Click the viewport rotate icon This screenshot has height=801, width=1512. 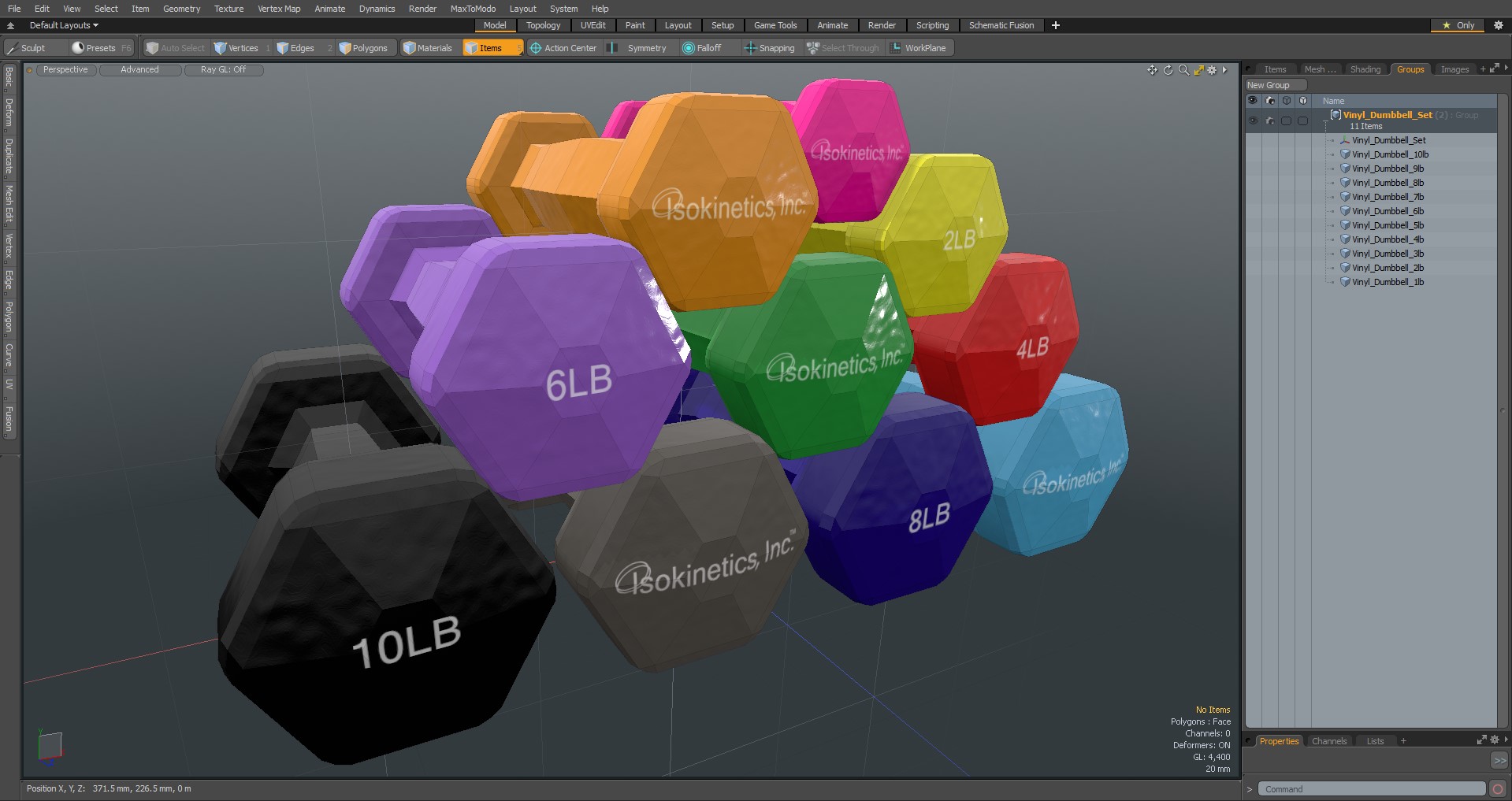[1168, 70]
